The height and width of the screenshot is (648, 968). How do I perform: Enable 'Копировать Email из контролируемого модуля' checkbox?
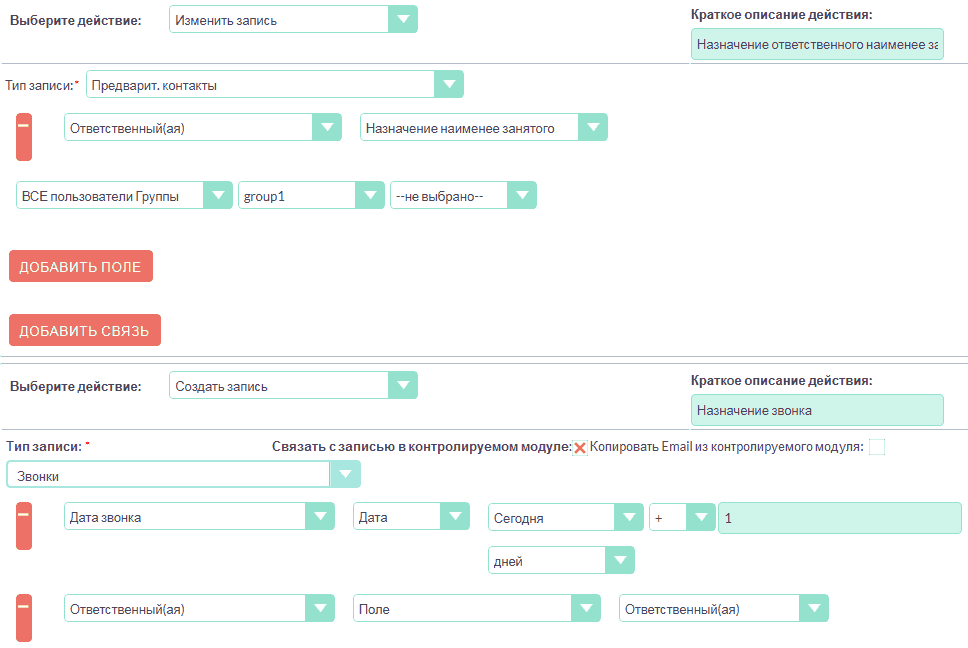pyautogui.click(x=877, y=448)
